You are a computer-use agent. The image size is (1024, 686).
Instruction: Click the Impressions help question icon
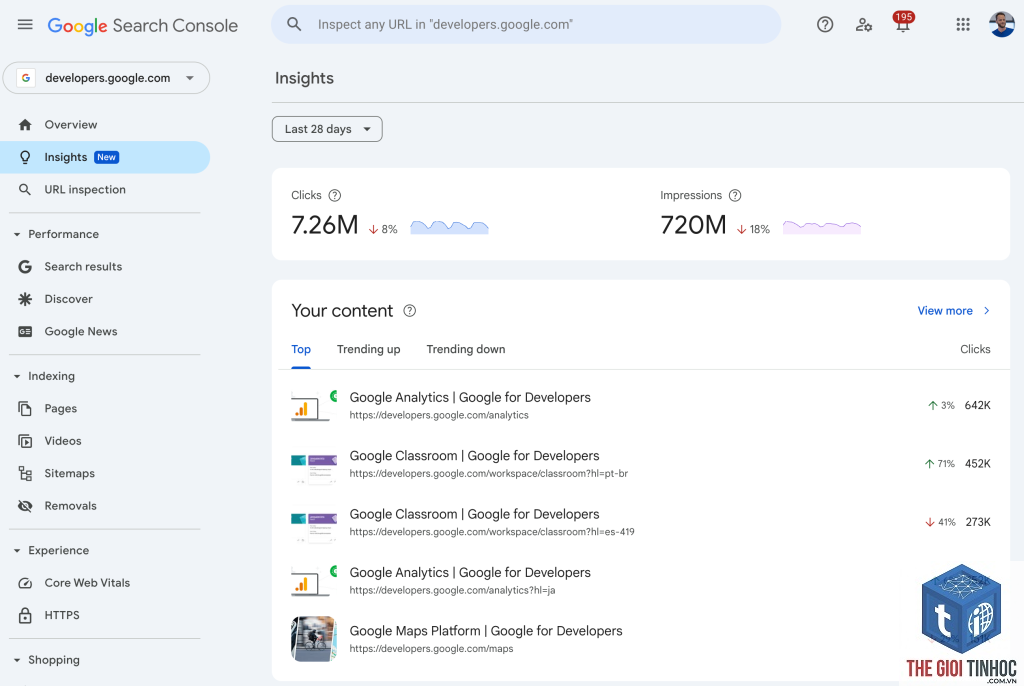(735, 195)
